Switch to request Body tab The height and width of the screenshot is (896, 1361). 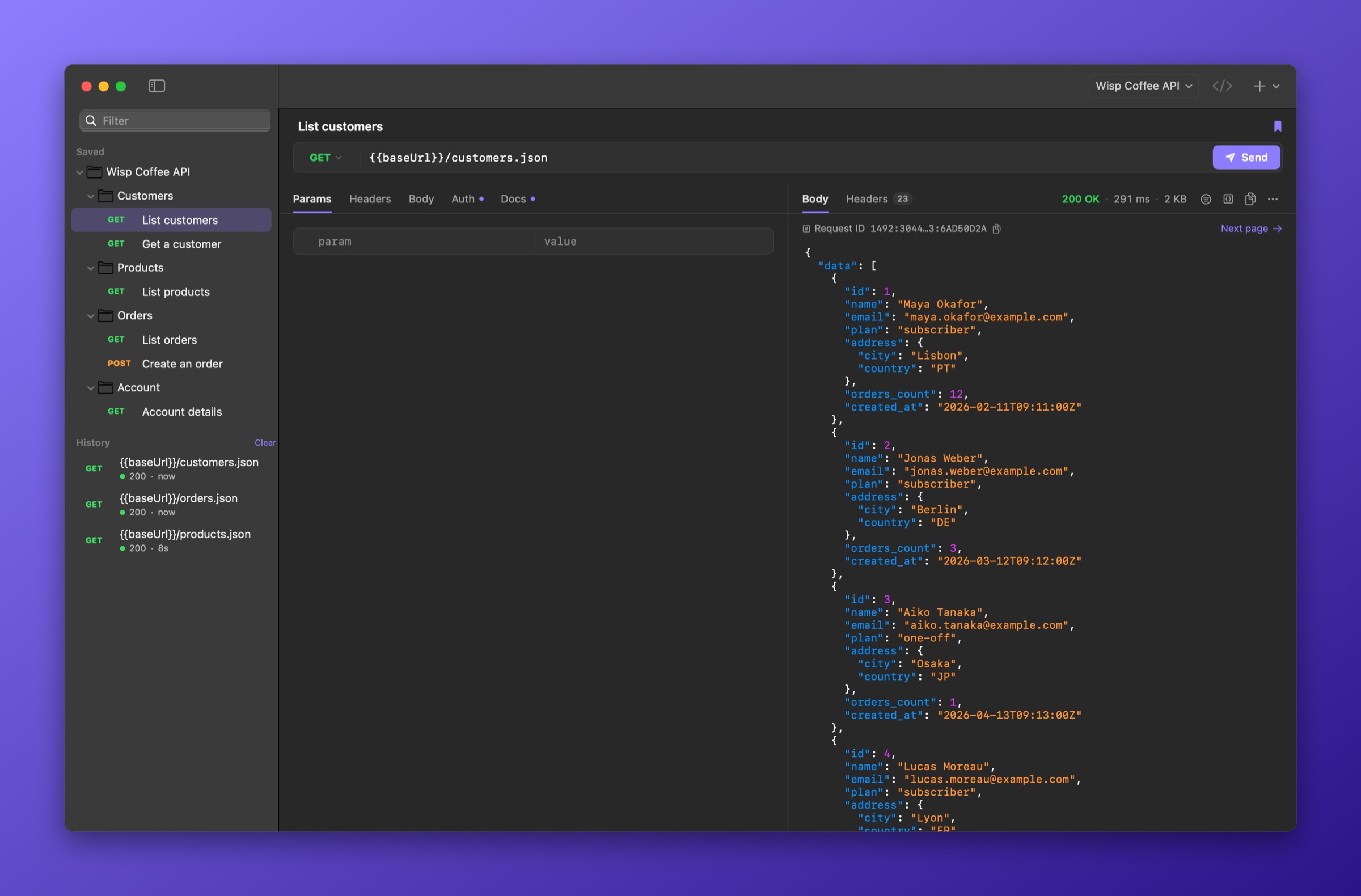(x=421, y=199)
